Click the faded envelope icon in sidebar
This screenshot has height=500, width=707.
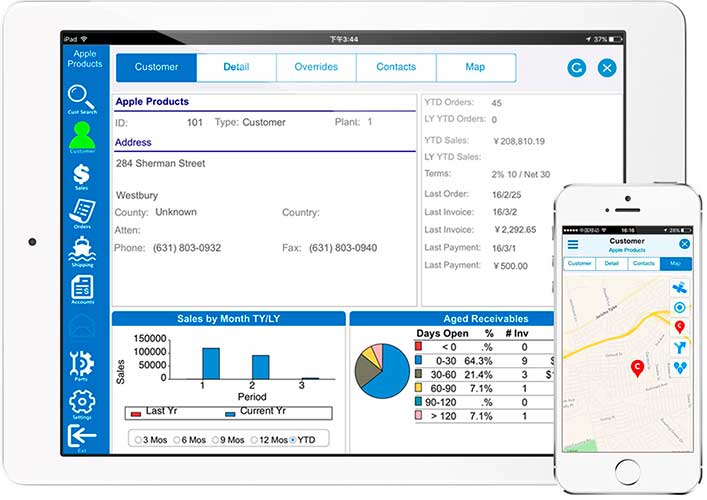point(82,327)
